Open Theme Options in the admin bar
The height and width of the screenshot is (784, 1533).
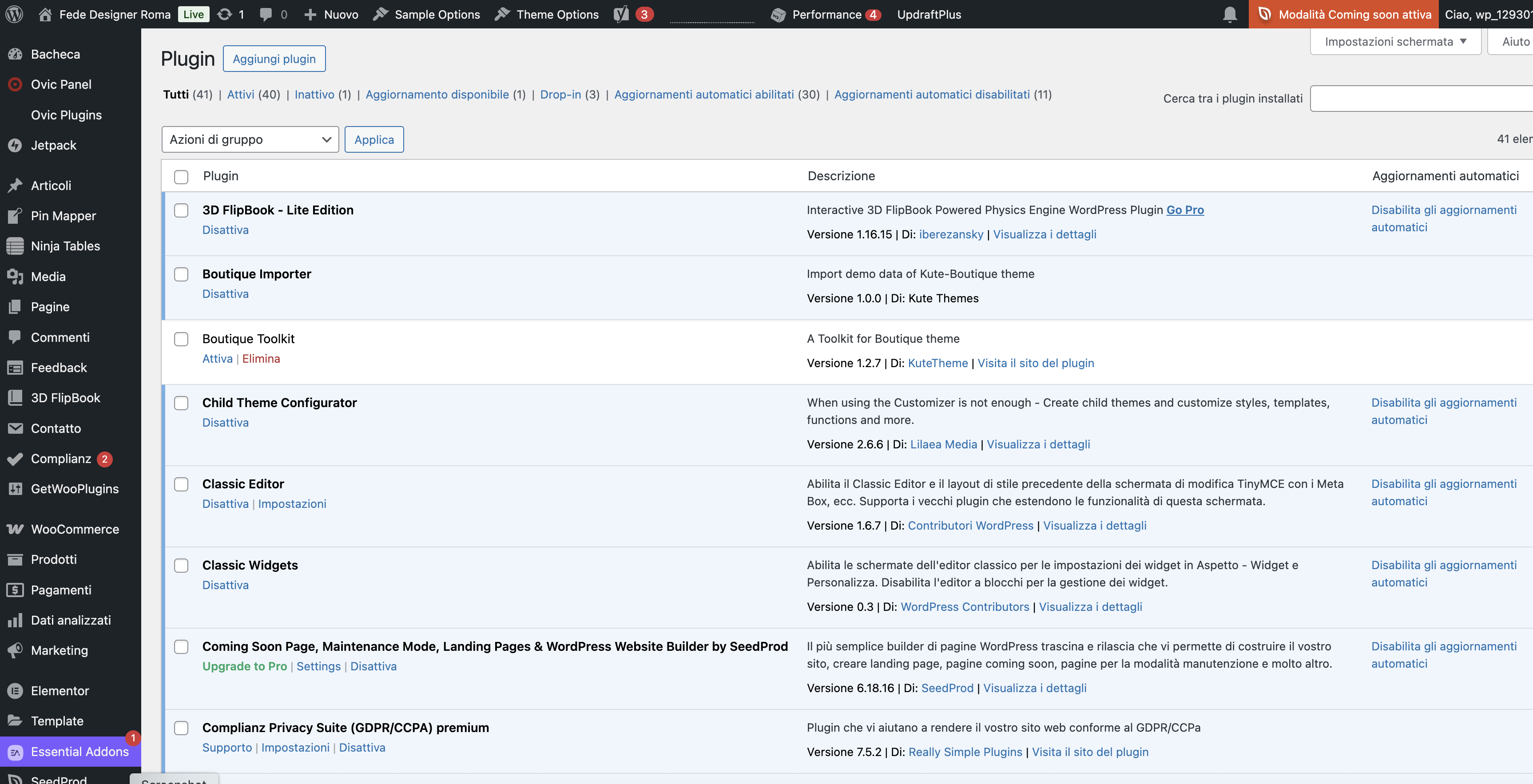point(546,14)
